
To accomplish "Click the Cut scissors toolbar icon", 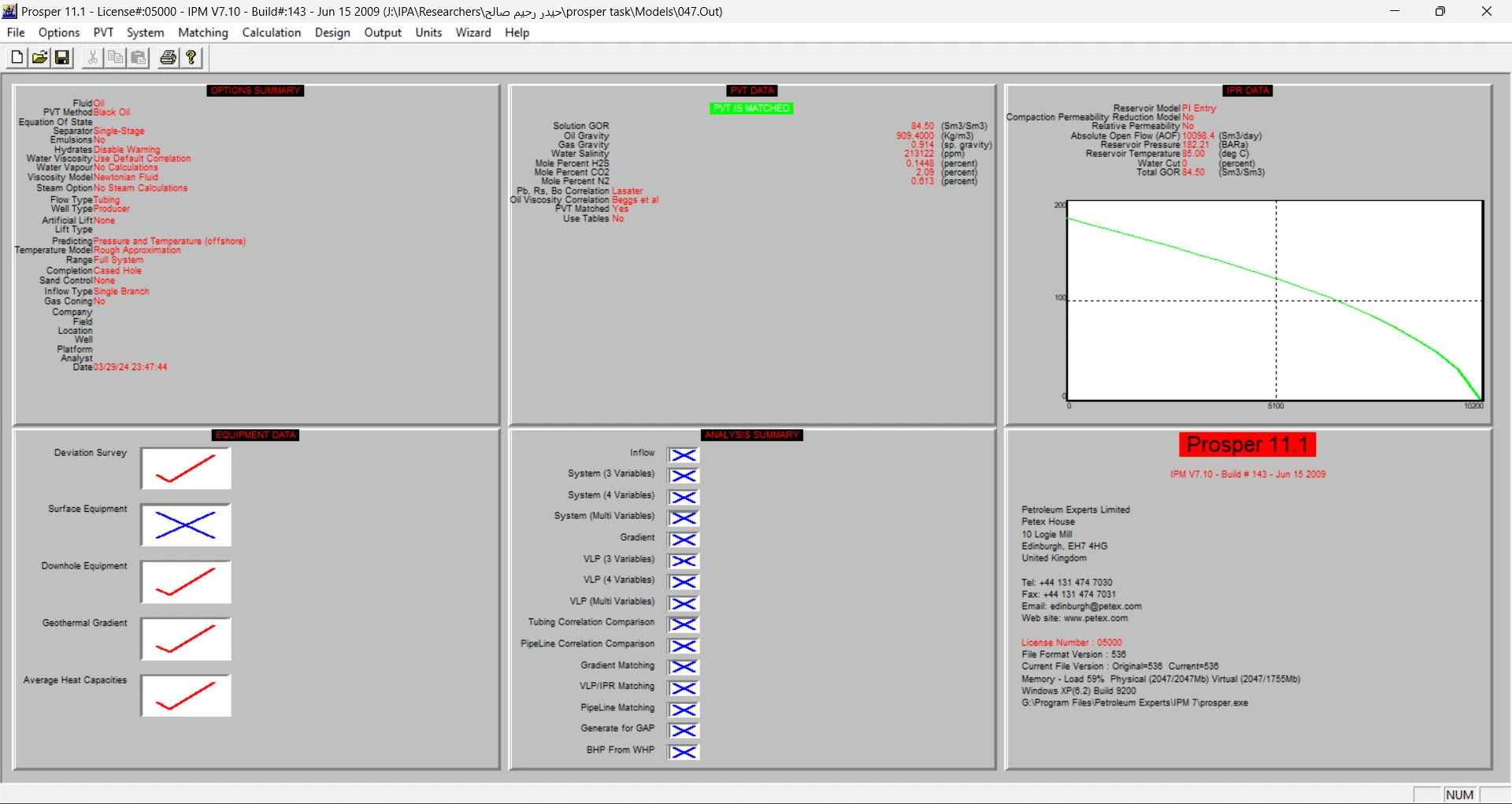I will 93,57.
